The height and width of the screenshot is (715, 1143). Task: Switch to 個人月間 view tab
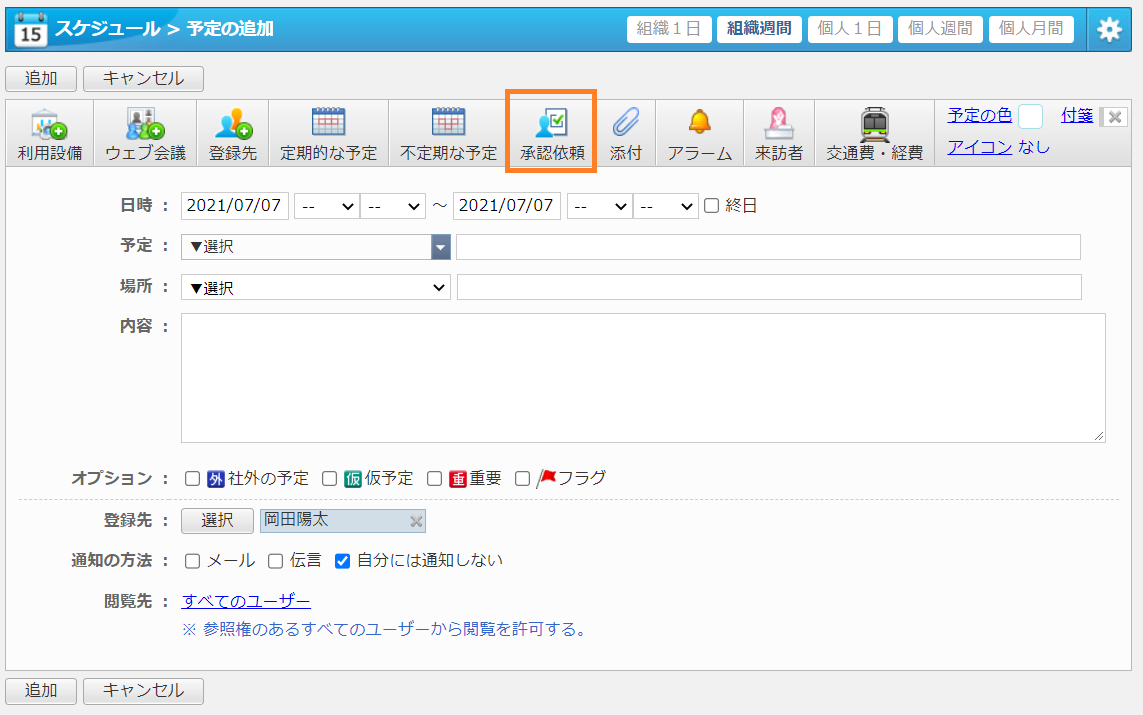pyautogui.click(x=1031, y=29)
